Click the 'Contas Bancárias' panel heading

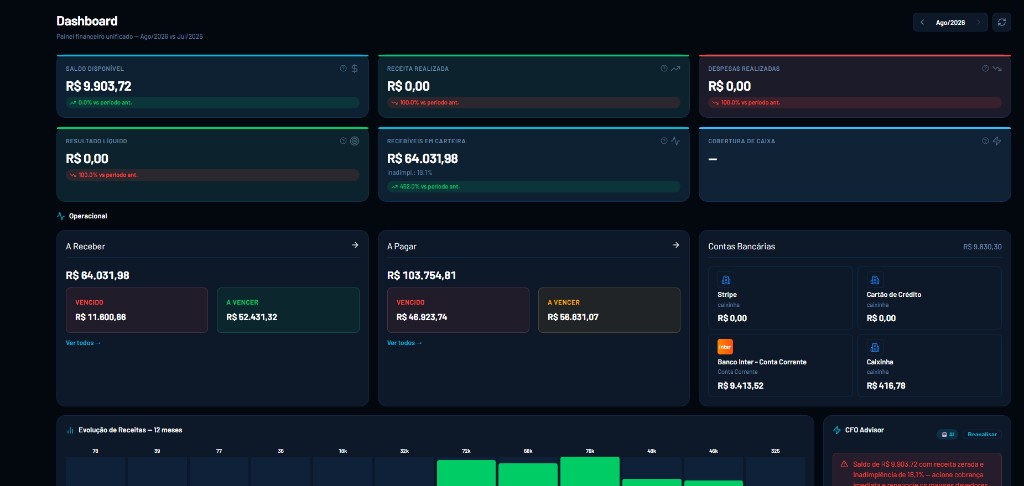tap(742, 246)
